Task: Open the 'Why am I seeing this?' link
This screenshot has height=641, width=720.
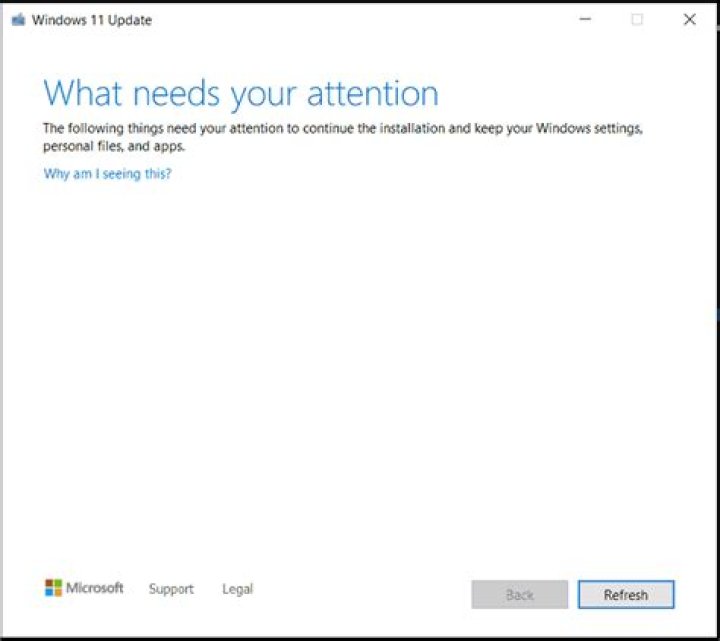Action: [107, 174]
